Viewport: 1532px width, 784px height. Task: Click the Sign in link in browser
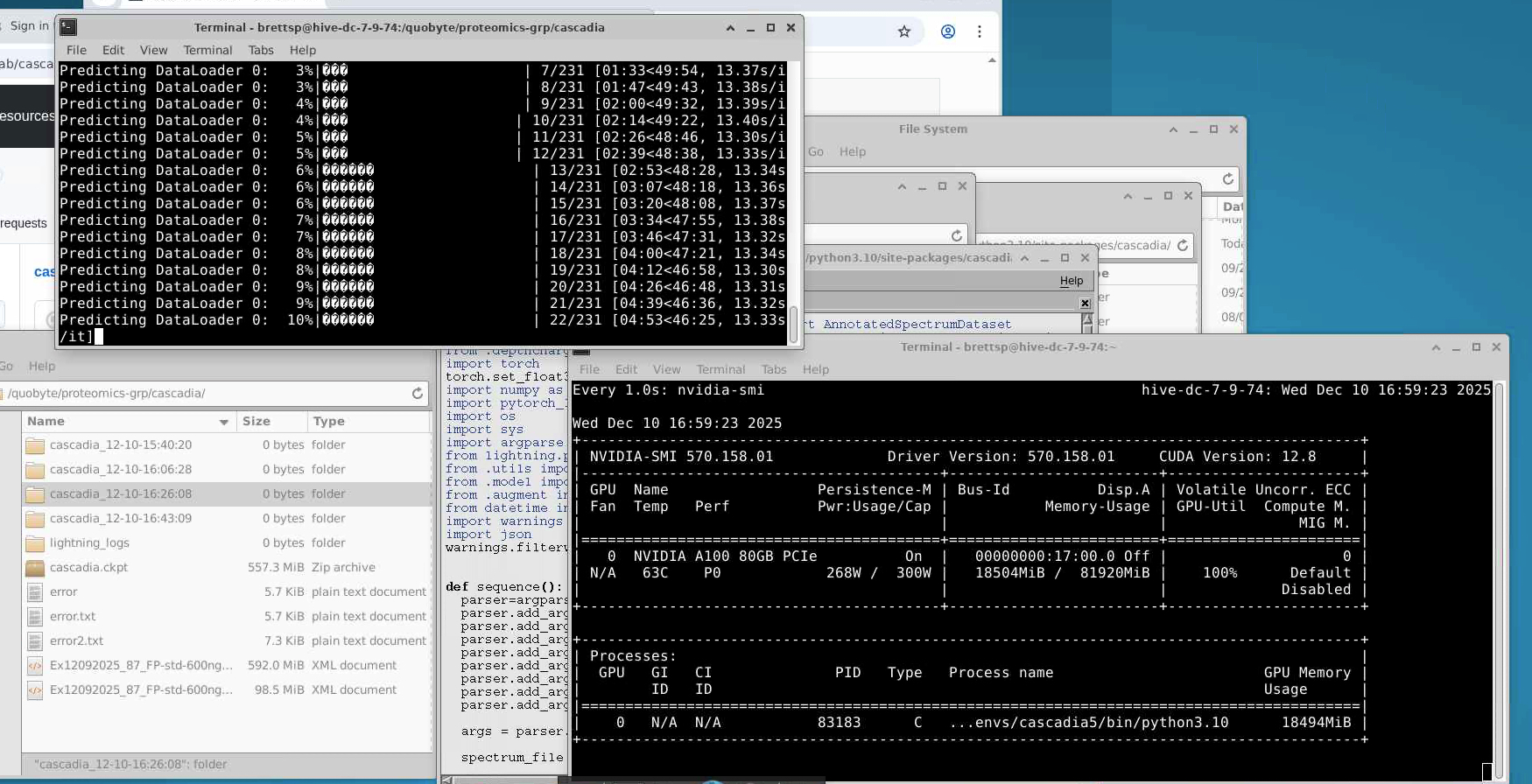coord(29,25)
